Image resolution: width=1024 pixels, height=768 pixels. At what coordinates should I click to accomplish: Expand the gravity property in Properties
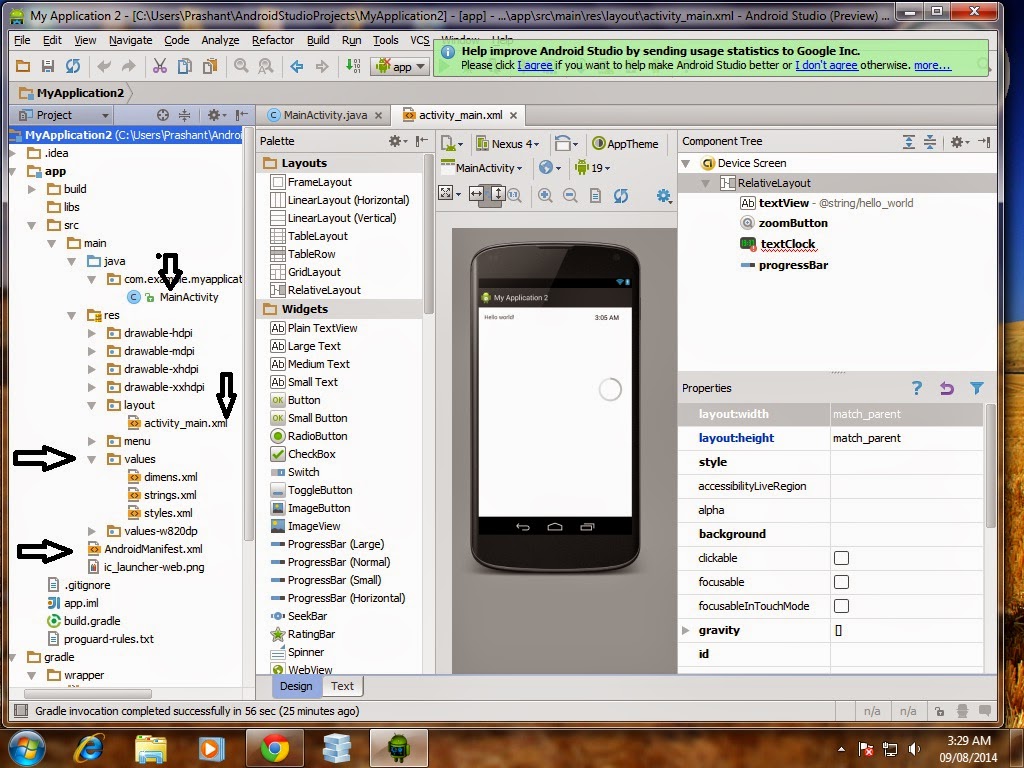point(688,630)
